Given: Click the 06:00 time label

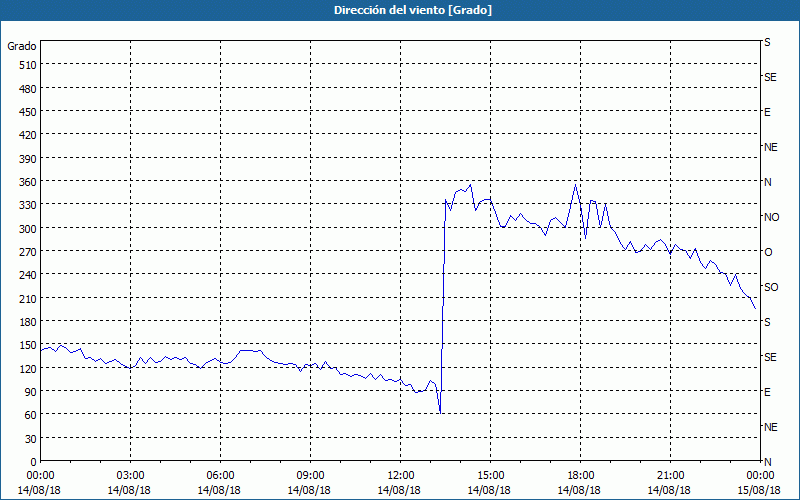Looking at the screenshot, I should coord(219,476).
